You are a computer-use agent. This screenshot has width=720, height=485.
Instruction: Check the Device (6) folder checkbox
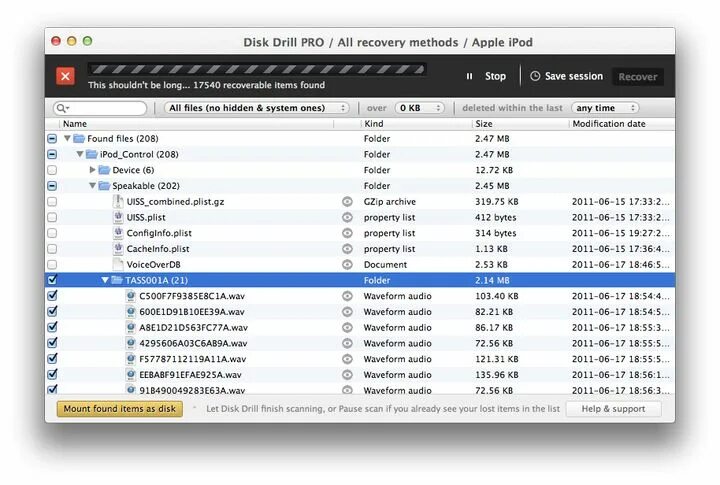[x=52, y=170]
